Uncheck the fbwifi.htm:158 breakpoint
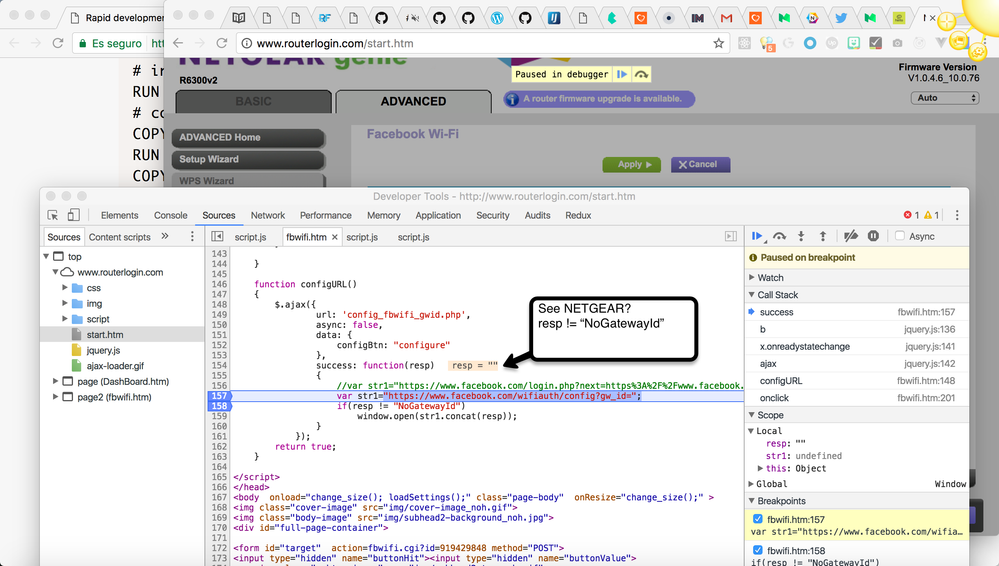Screen dimensions: 999x566 coord(757,549)
